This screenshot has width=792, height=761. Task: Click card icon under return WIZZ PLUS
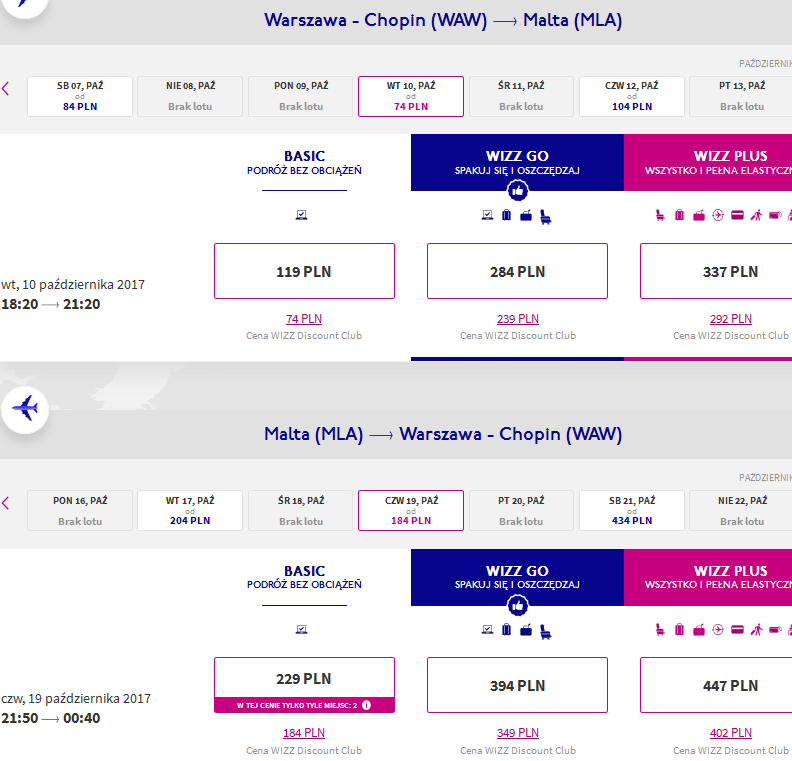click(x=737, y=630)
